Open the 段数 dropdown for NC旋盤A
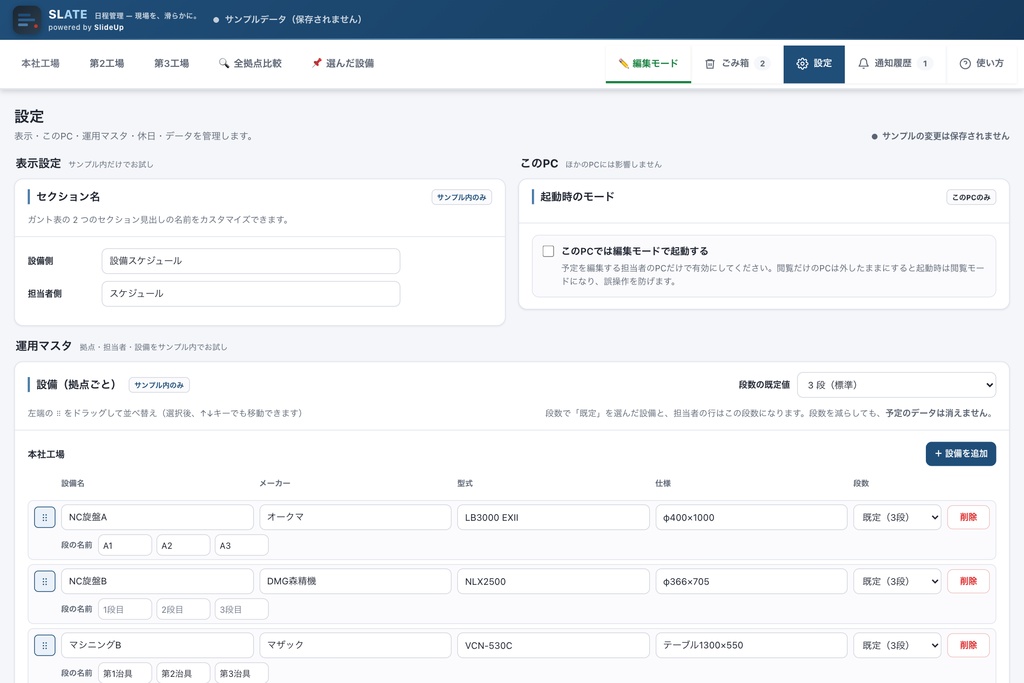 [897, 517]
